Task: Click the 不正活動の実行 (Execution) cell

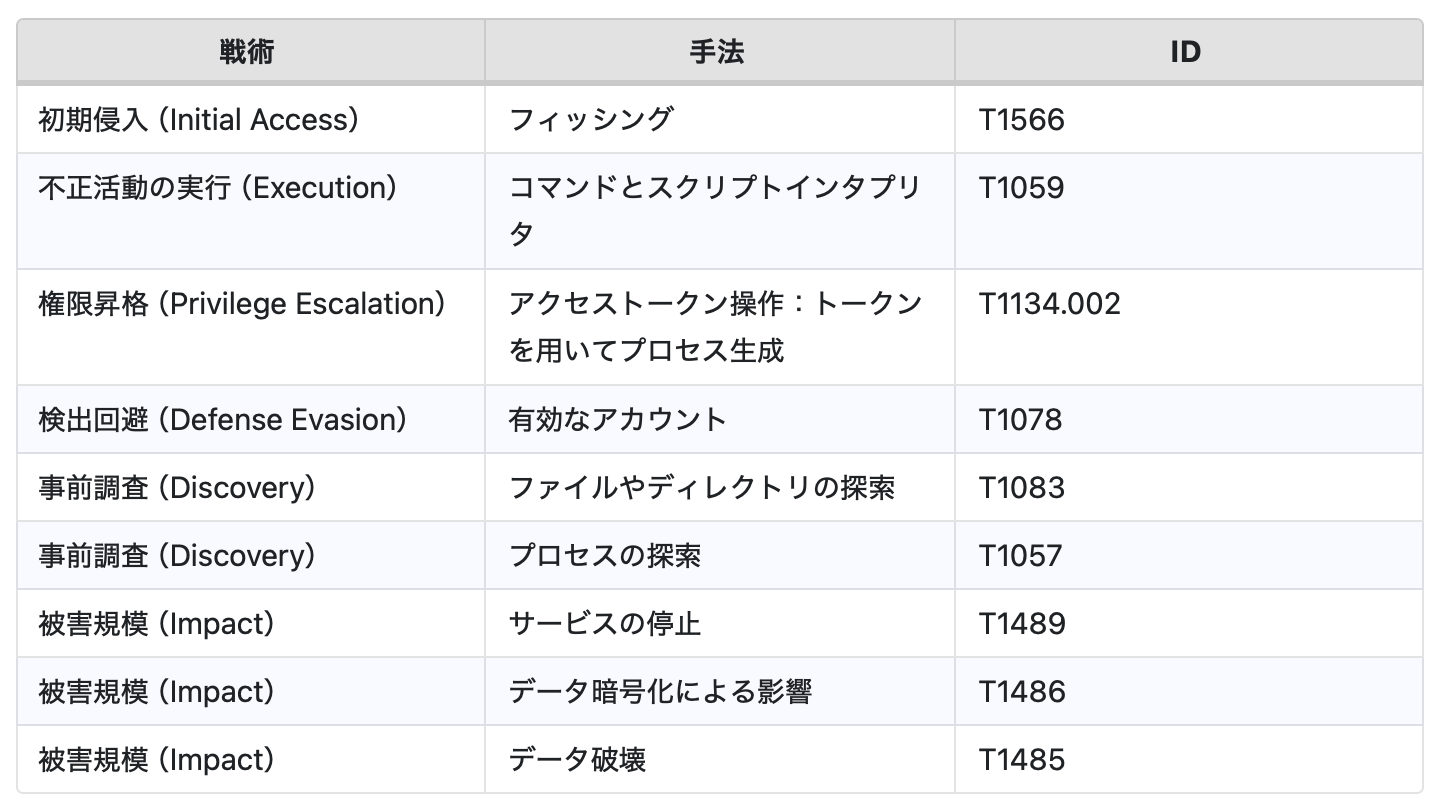Action: [x=218, y=188]
